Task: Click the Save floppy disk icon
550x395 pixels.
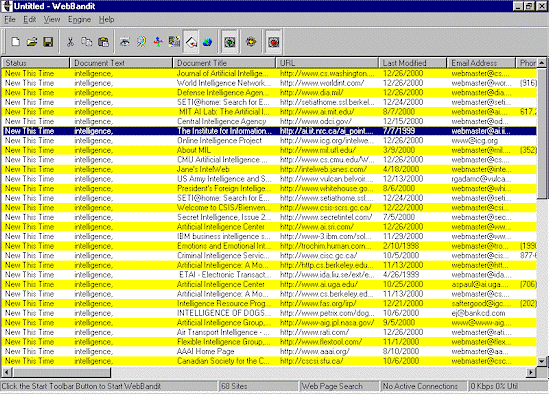Action: pyautogui.click(x=48, y=42)
